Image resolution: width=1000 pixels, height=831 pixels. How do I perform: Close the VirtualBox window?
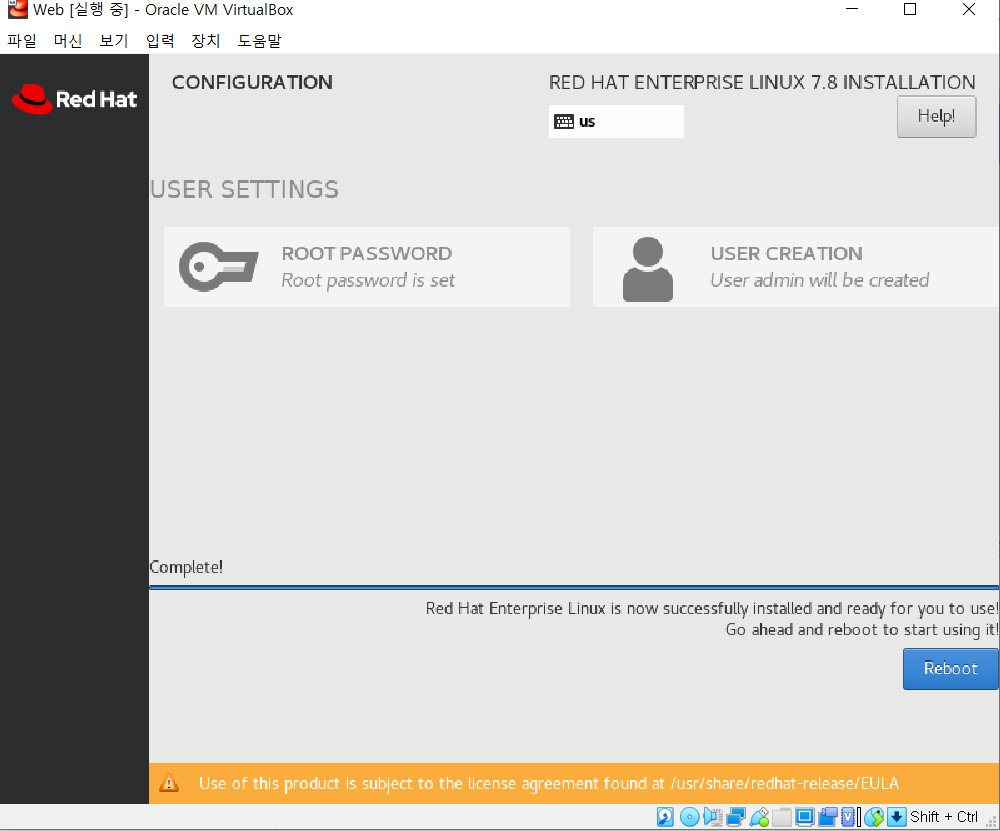coord(969,10)
